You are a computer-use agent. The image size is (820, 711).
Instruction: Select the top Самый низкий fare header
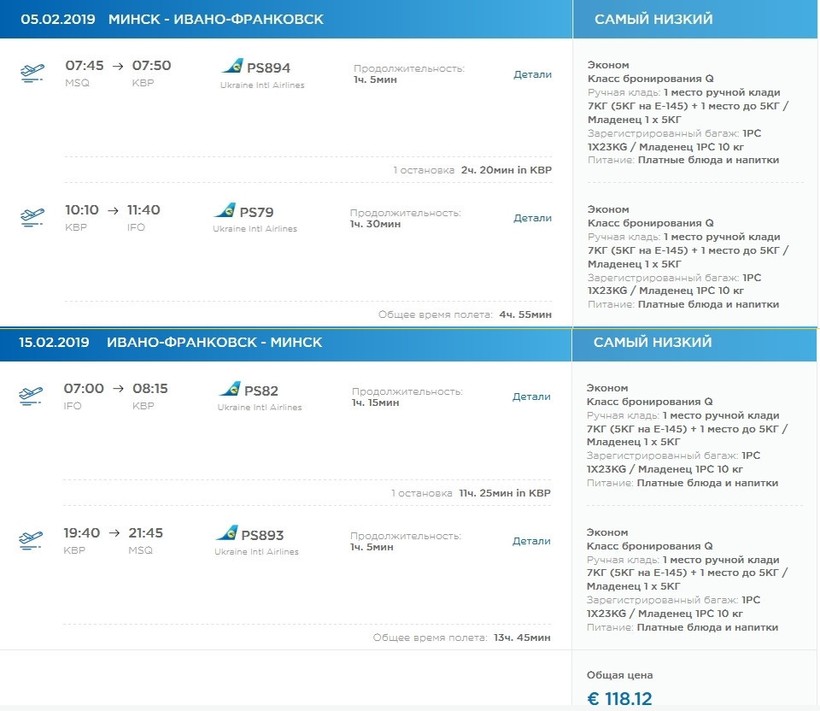click(653, 19)
